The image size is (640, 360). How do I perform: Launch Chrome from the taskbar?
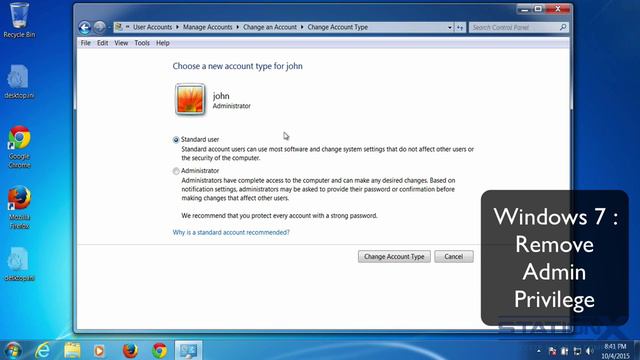click(x=160, y=350)
